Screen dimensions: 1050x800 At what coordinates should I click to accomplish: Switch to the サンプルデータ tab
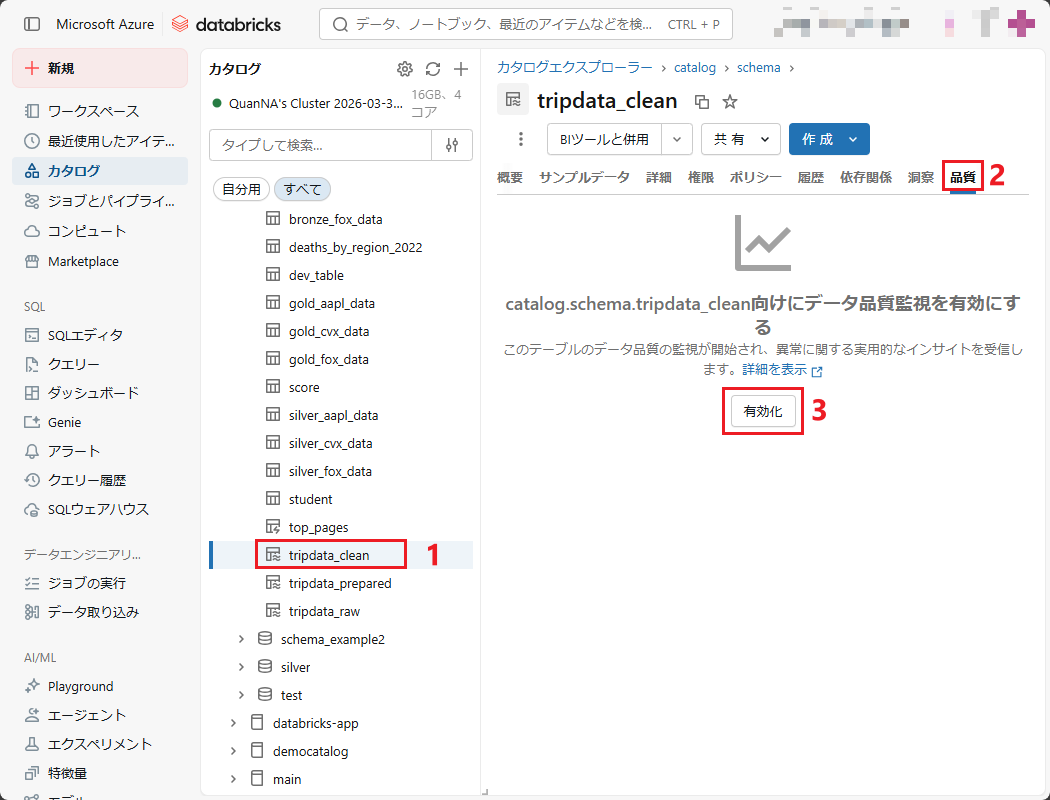[x=584, y=178]
